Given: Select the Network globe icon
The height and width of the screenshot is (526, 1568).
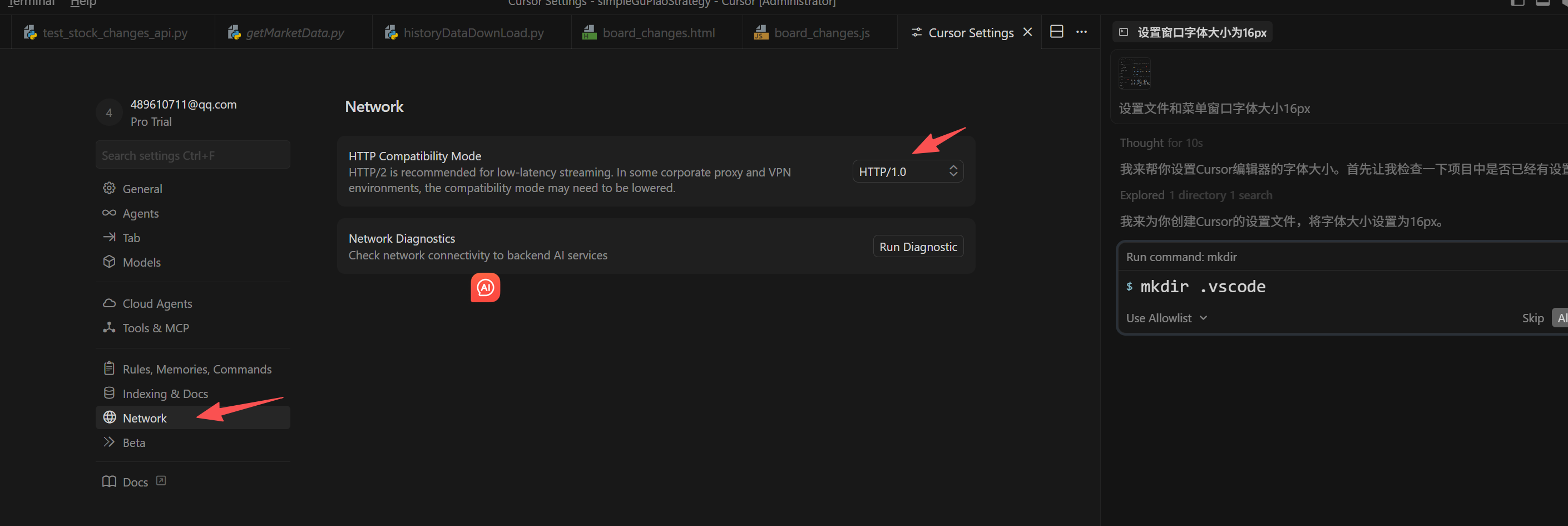Looking at the screenshot, I should coord(110,417).
